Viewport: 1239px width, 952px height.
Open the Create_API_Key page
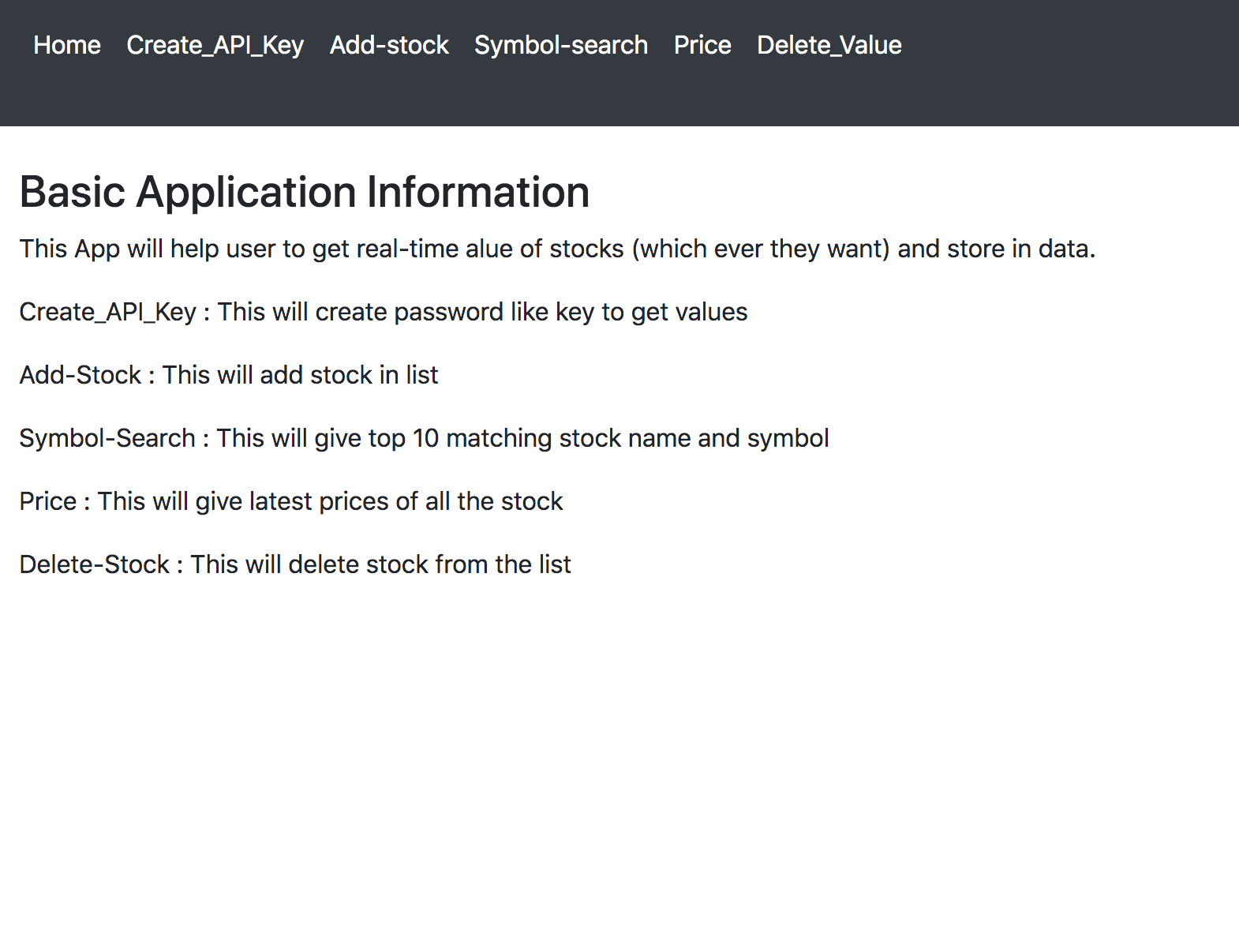click(215, 45)
